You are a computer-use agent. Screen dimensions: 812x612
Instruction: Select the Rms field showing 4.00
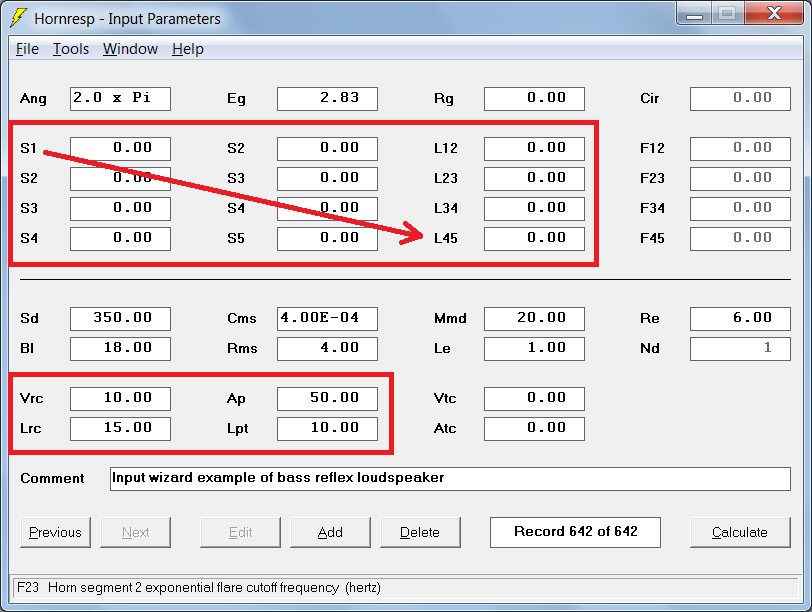coord(327,349)
